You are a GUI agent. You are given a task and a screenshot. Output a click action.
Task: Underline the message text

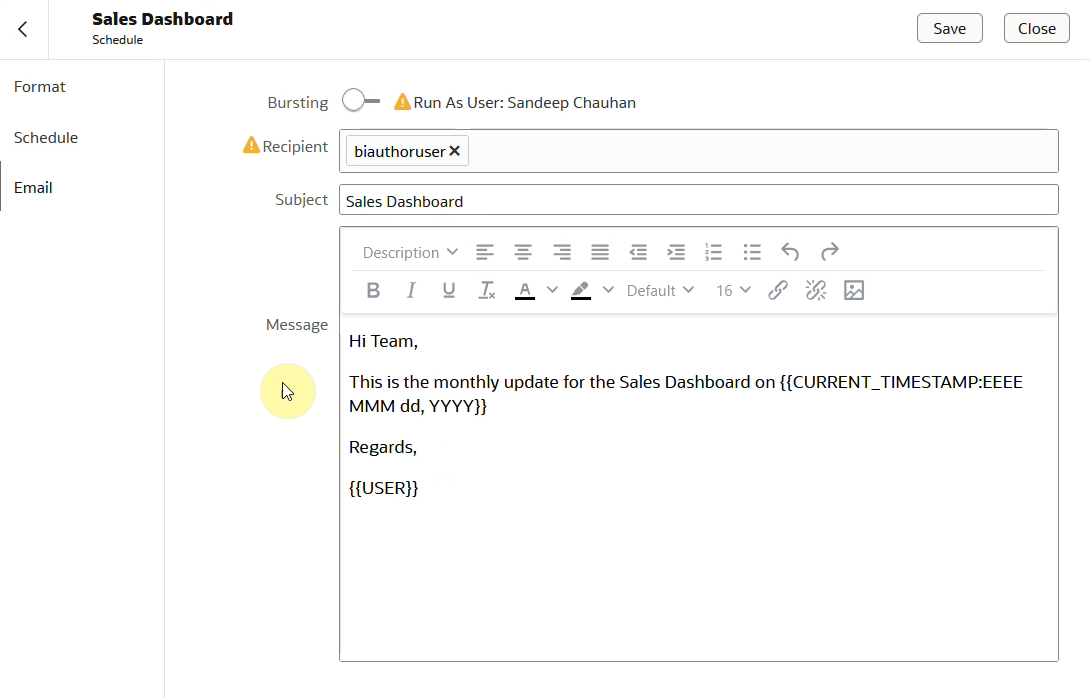[x=449, y=290]
